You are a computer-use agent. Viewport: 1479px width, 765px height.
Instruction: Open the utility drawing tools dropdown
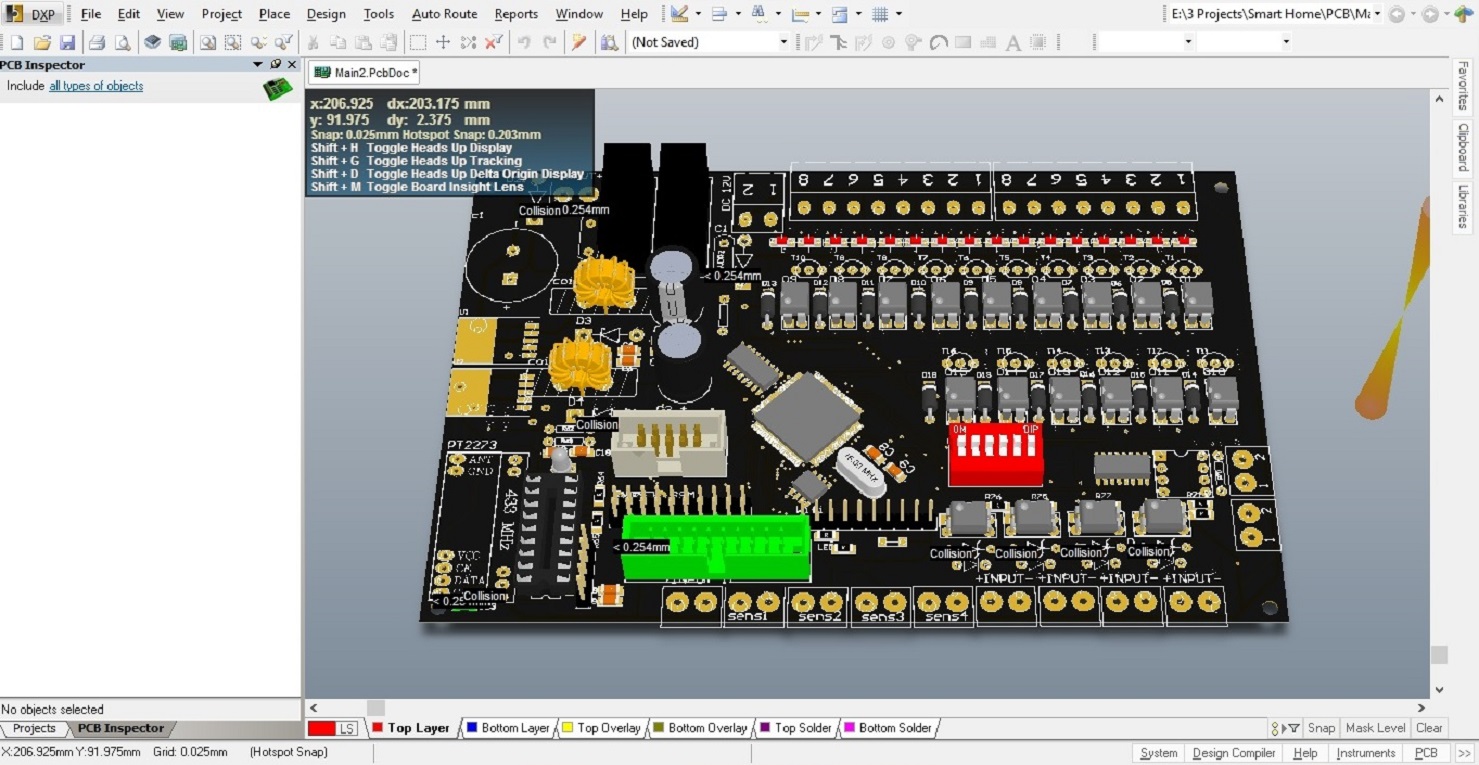[698, 14]
